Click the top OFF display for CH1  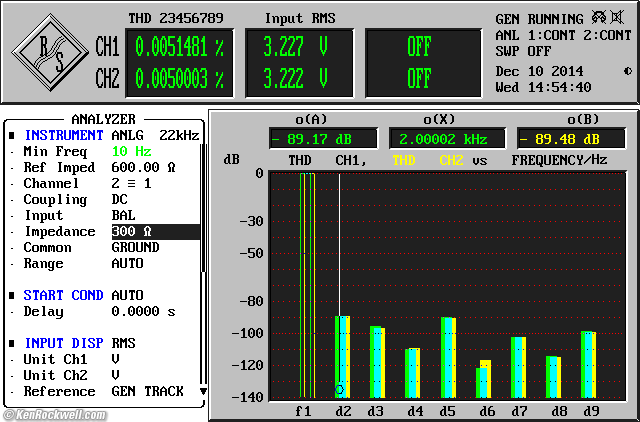pyautogui.click(x=419, y=47)
